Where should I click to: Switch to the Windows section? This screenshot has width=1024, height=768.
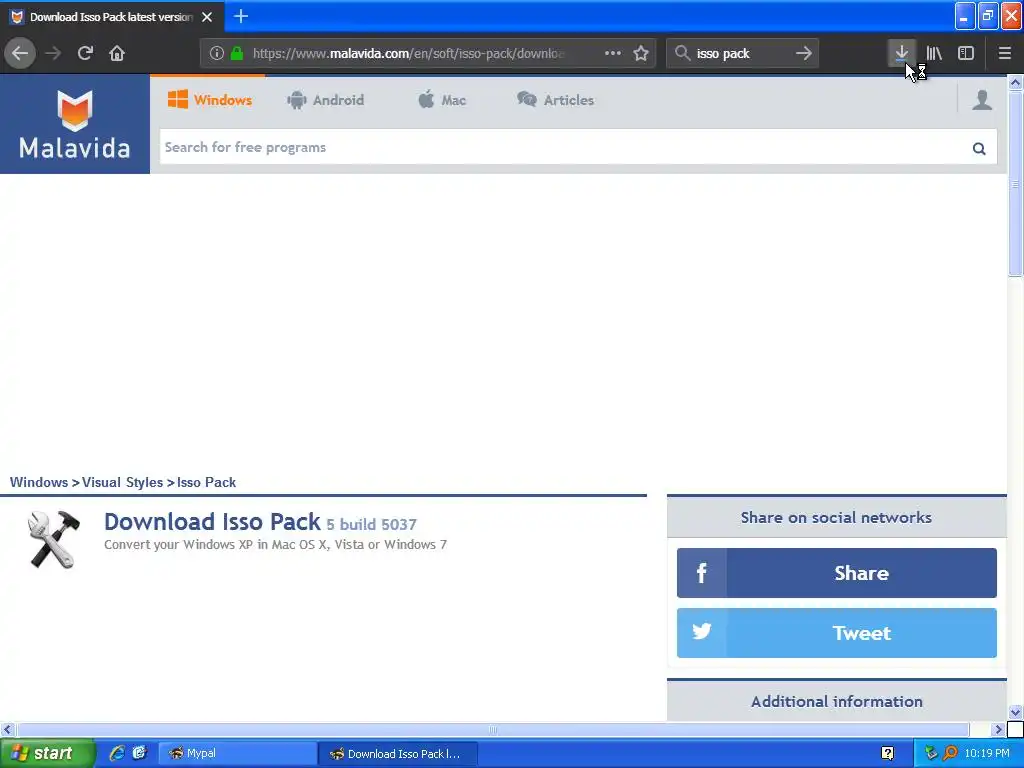[x=210, y=100]
